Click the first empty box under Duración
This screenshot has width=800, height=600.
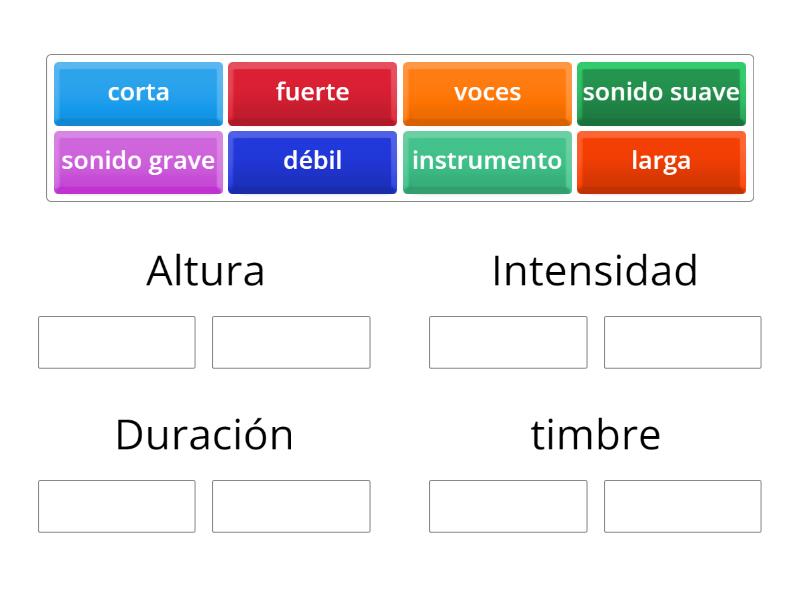tap(116, 507)
